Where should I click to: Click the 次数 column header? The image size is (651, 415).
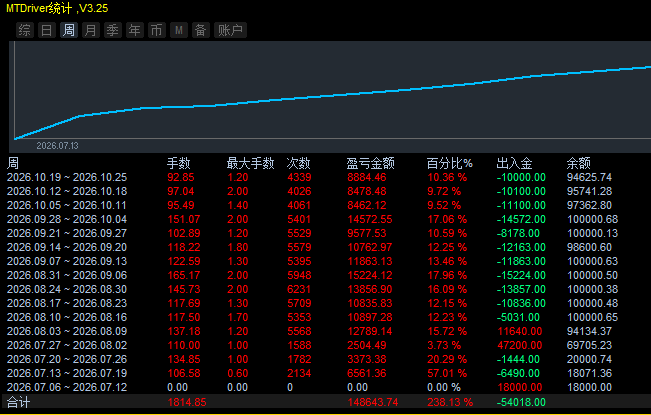tap(299, 163)
